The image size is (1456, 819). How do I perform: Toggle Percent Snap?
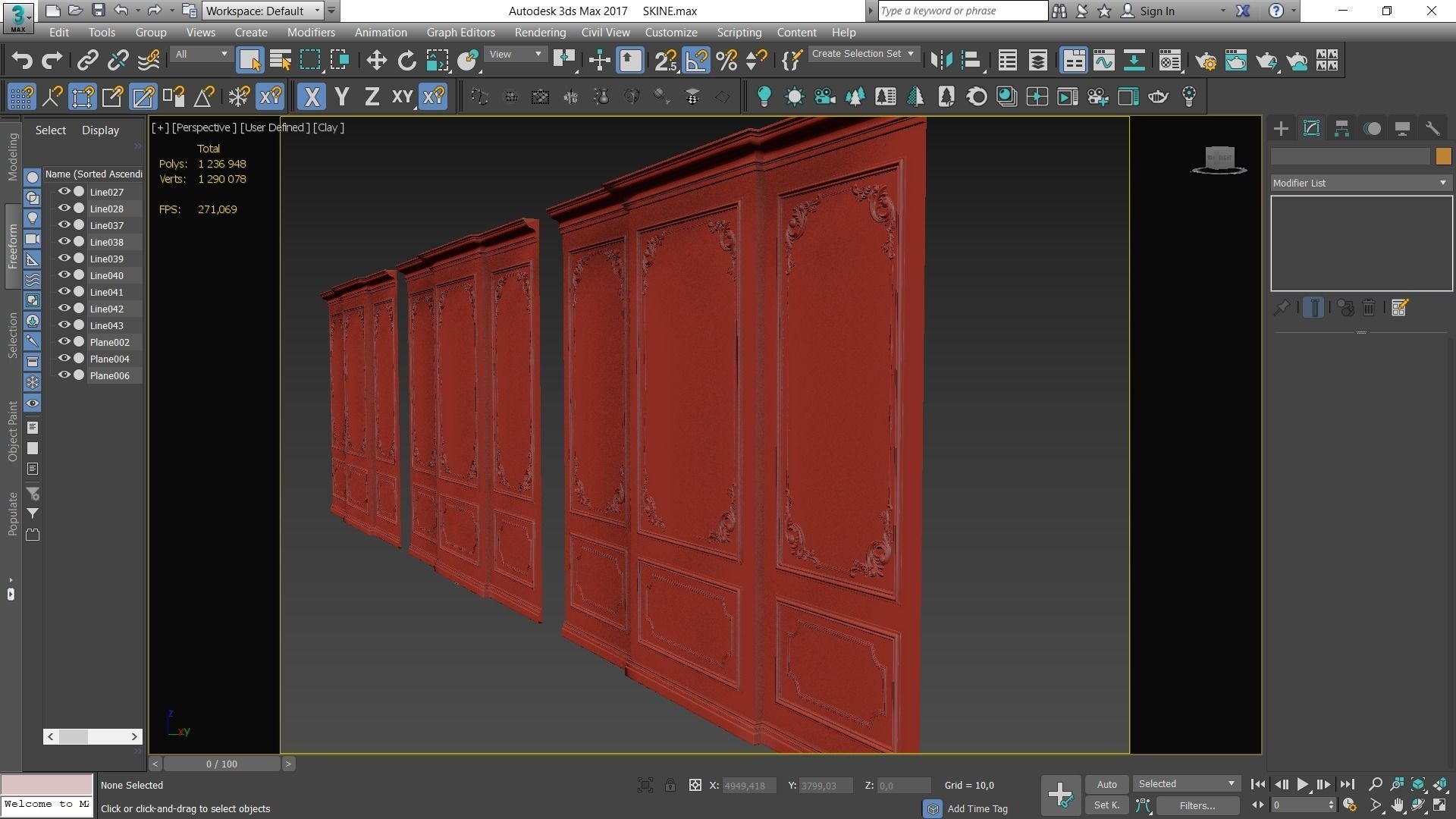point(726,61)
